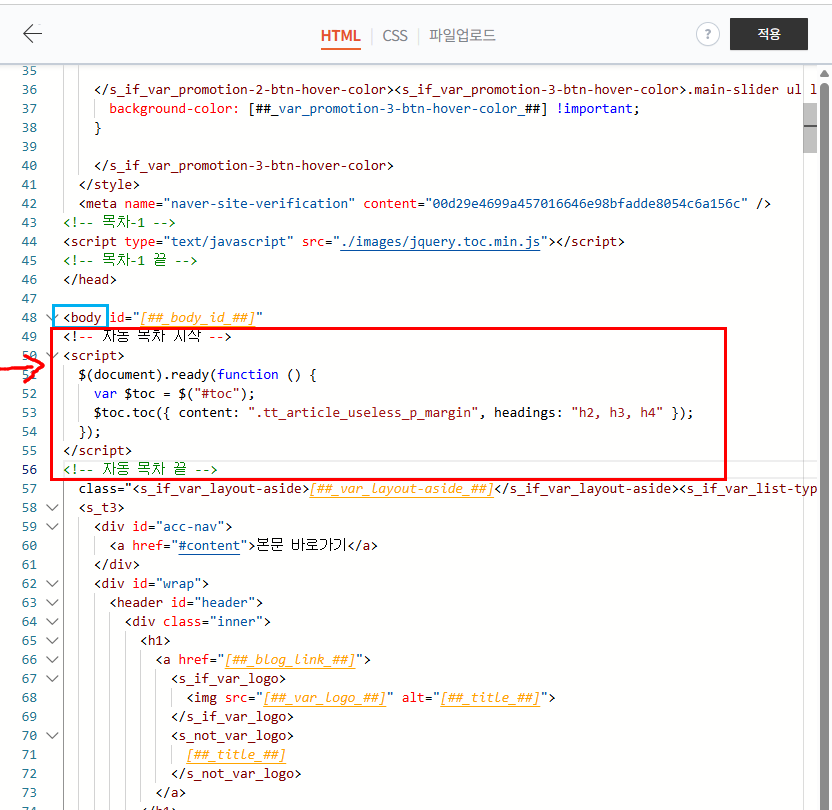Click the naver-site-verification attribute value

point(259,204)
